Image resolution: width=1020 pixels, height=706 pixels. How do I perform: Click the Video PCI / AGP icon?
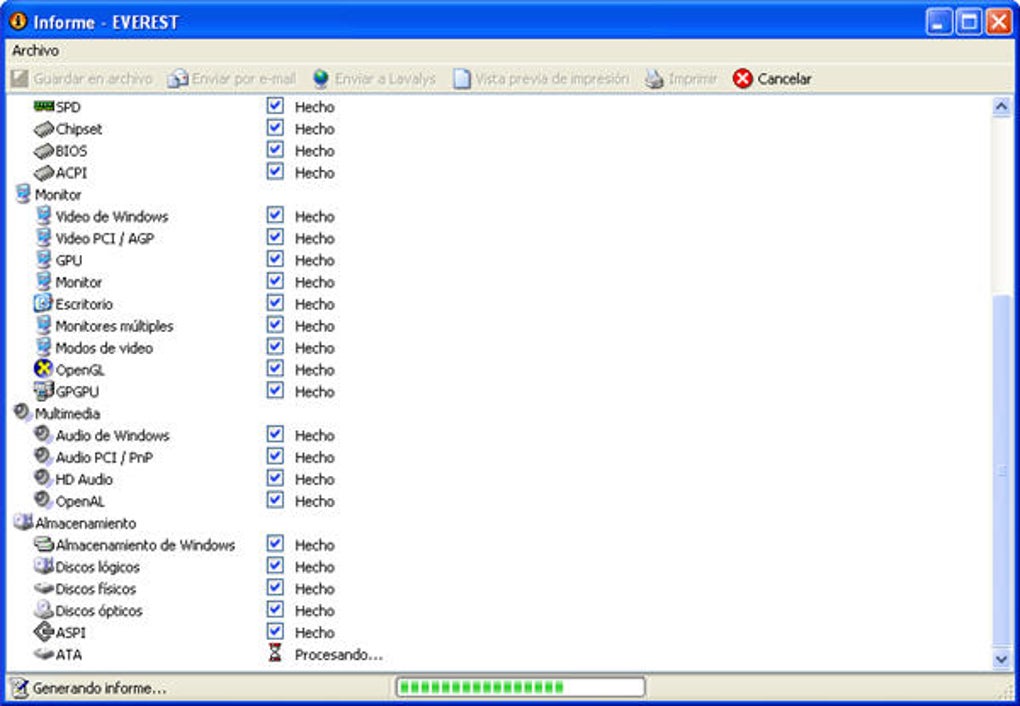click(44, 238)
